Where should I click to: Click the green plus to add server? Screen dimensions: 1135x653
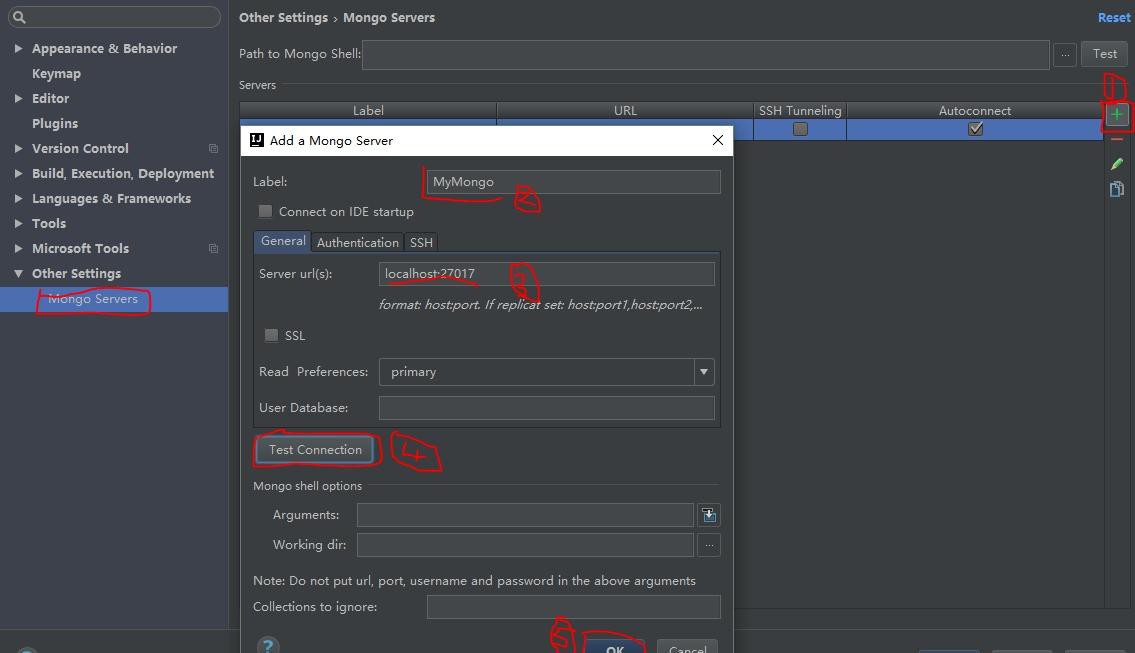(x=1116, y=115)
